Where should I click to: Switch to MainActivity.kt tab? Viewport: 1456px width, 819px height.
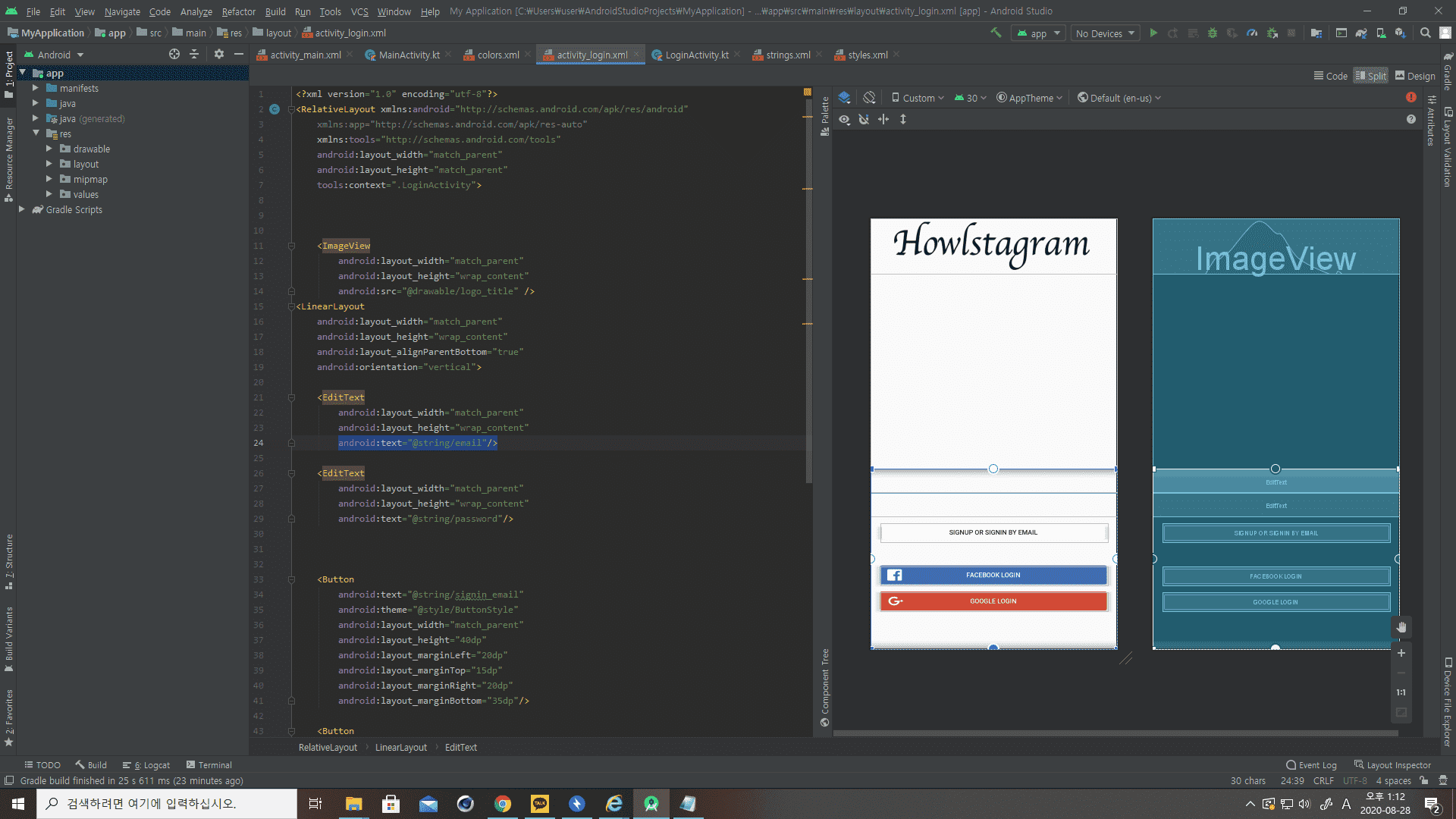click(x=409, y=55)
